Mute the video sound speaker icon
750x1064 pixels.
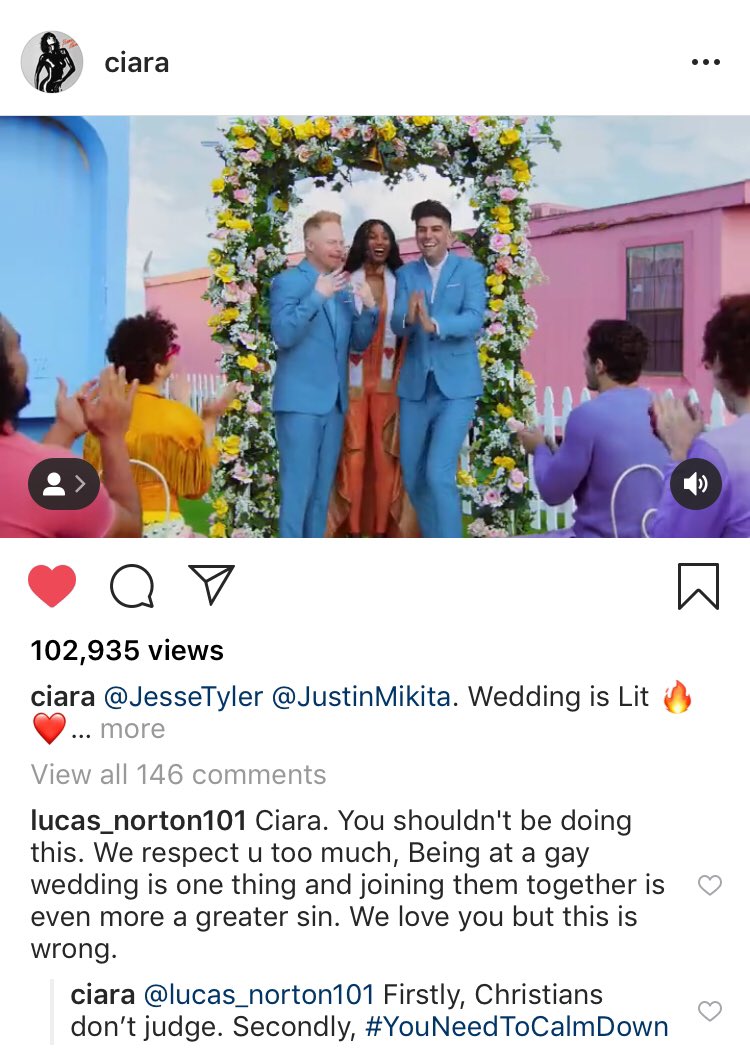[x=696, y=484]
